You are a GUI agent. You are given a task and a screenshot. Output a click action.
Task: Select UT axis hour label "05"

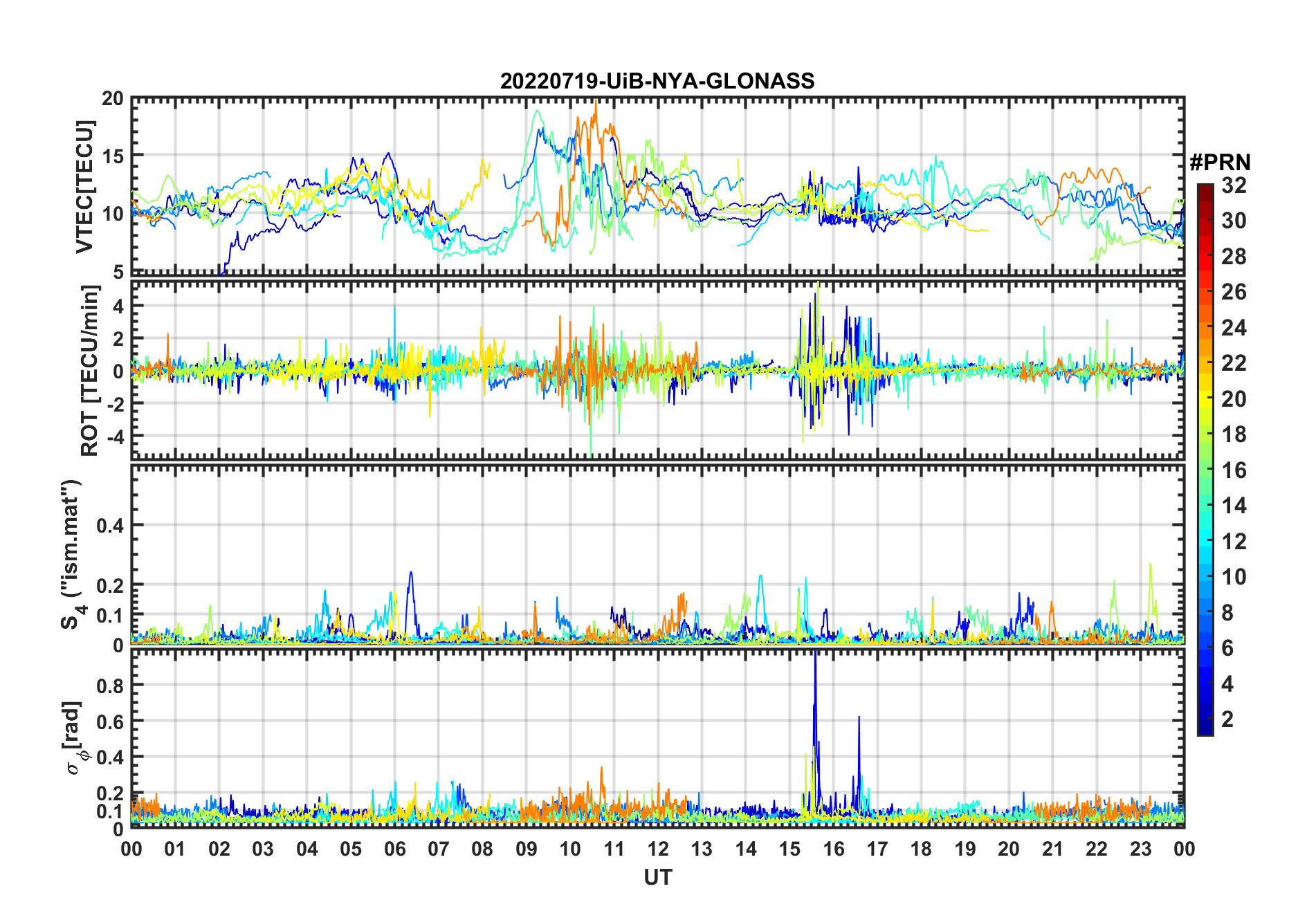[x=351, y=849]
